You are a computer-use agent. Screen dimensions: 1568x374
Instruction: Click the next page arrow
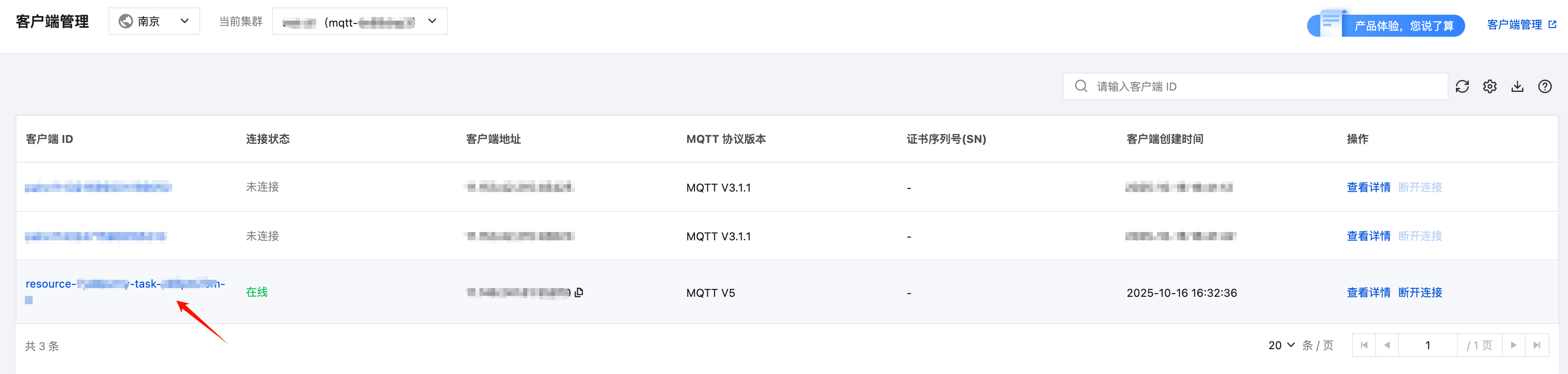point(1514,346)
